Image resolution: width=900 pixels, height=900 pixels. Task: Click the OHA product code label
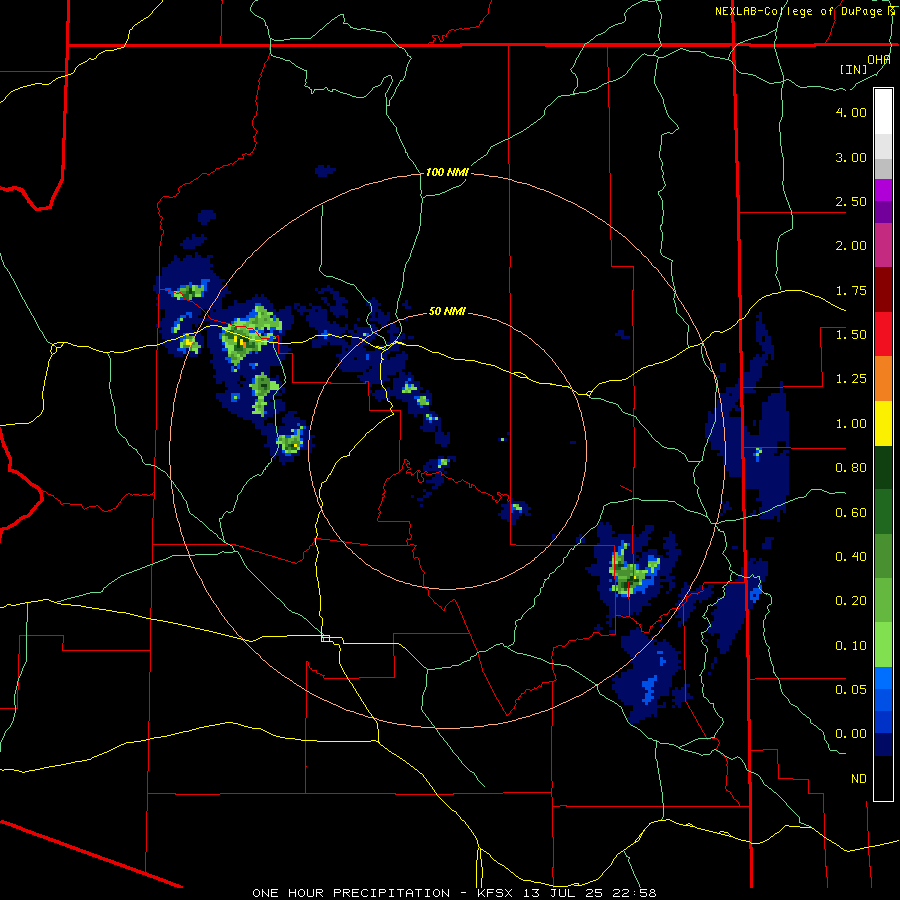click(x=879, y=59)
